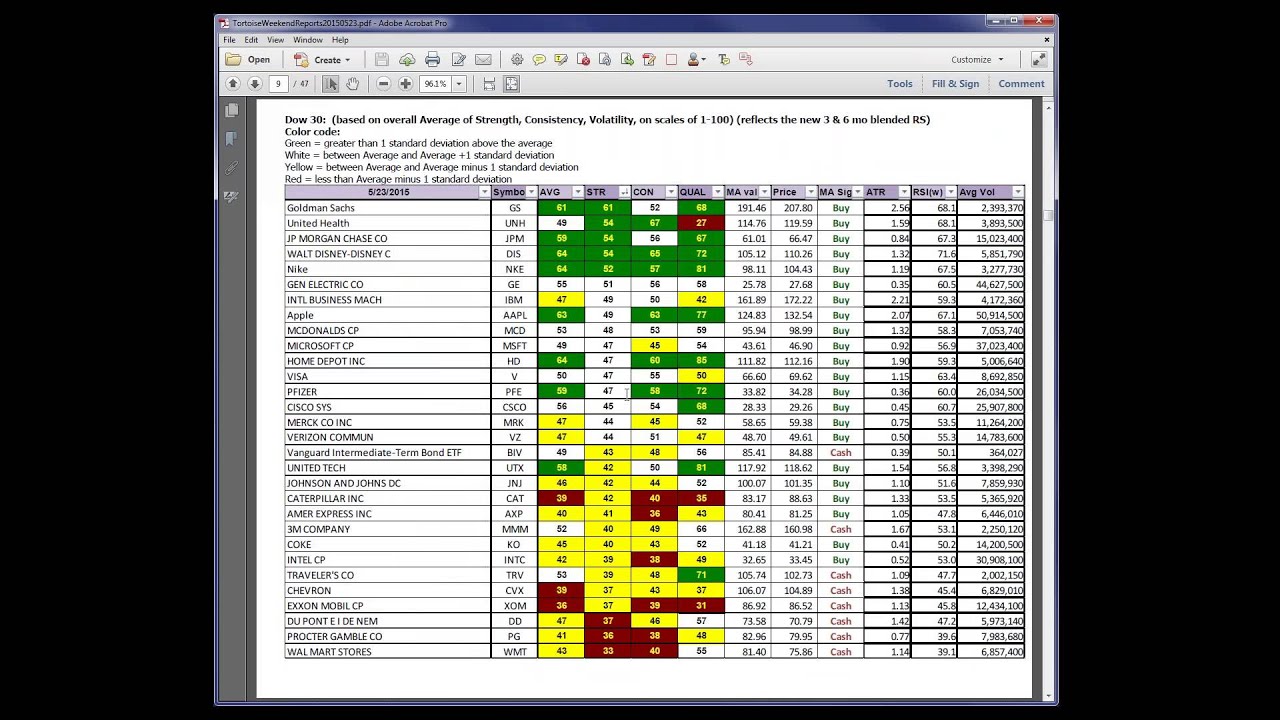The height and width of the screenshot is (720, 1280).
Task: Click the delete pages icon
Action: point(585,60)
